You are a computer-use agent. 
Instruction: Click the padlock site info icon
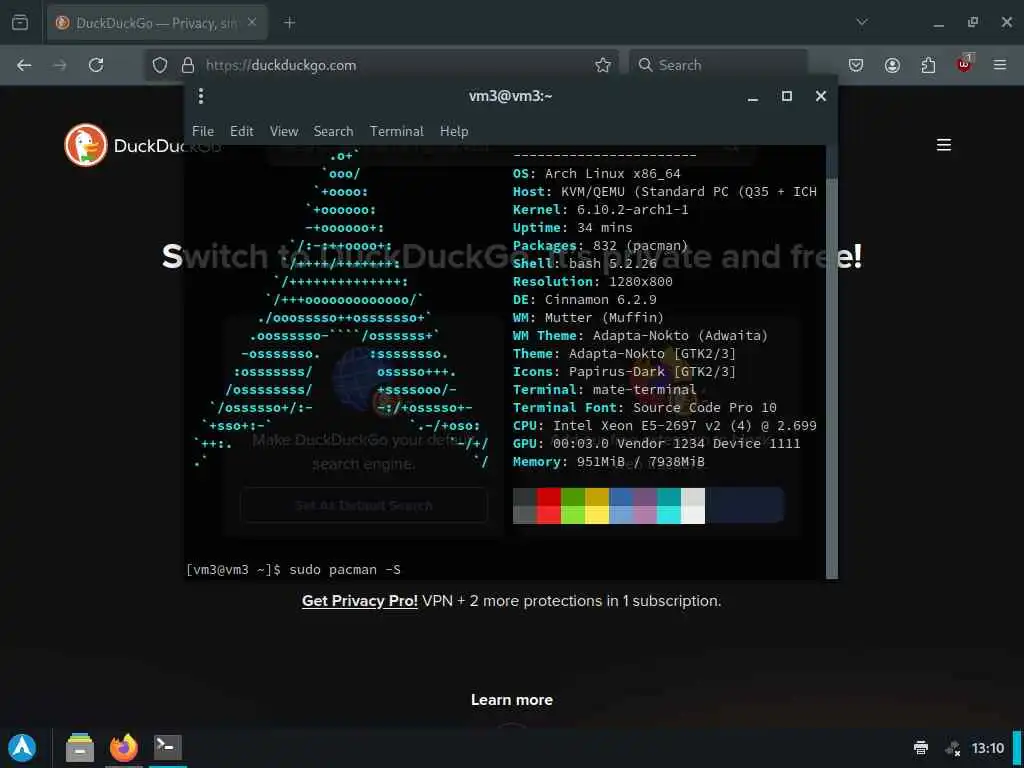pos(188,65)
